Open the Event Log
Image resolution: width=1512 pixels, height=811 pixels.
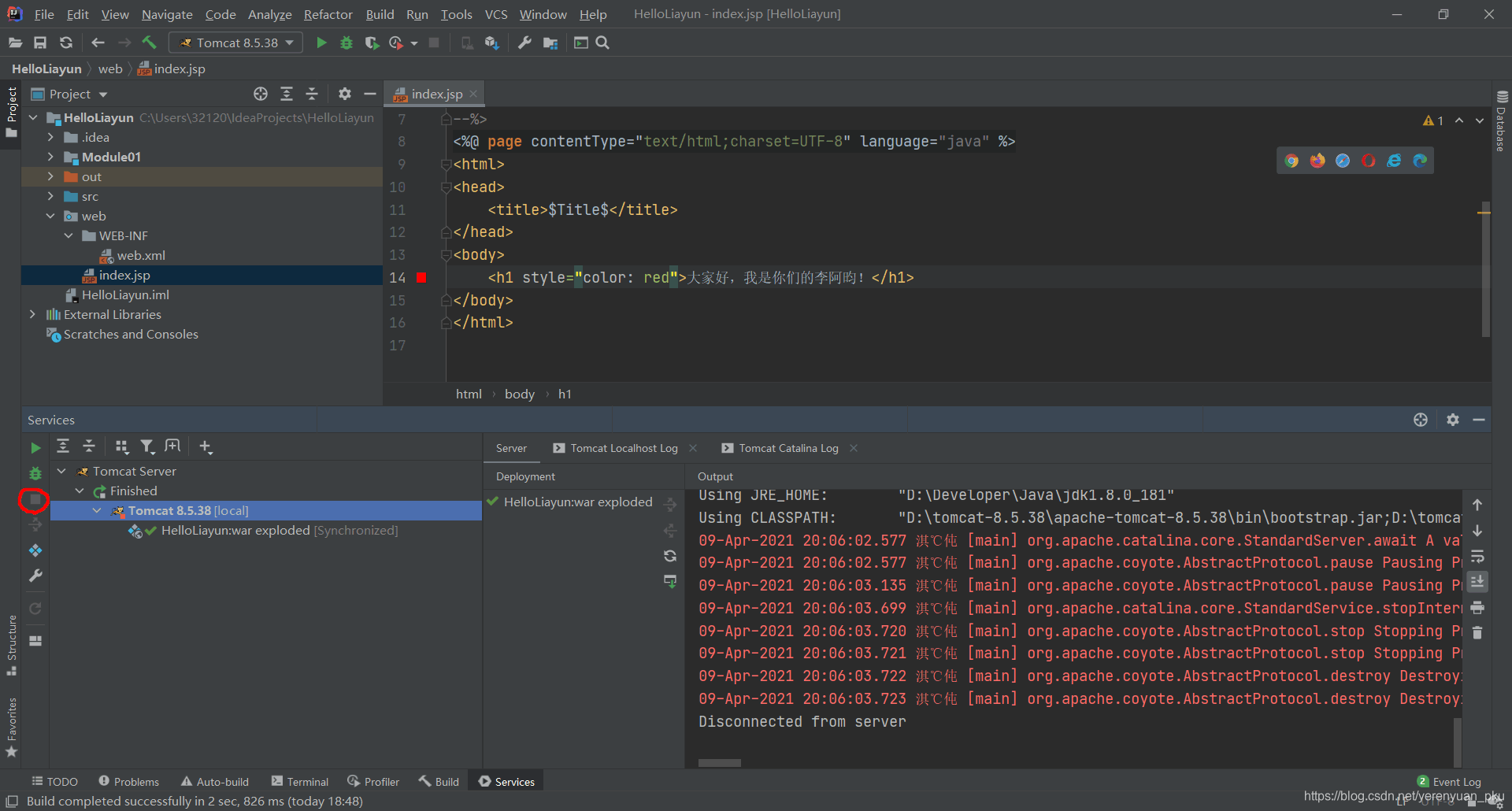click(x=1449, y=781)
